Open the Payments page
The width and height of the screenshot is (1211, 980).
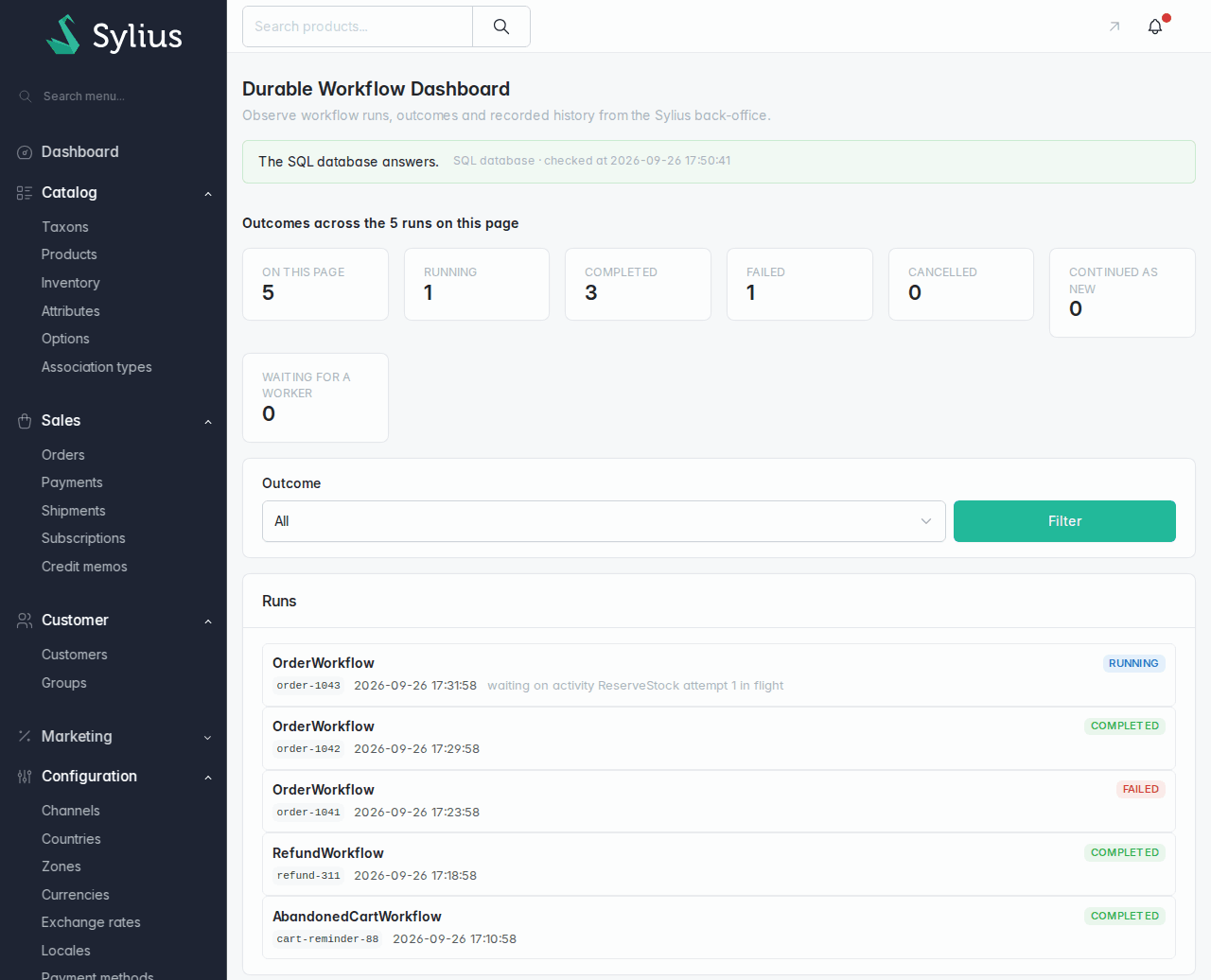72,482
